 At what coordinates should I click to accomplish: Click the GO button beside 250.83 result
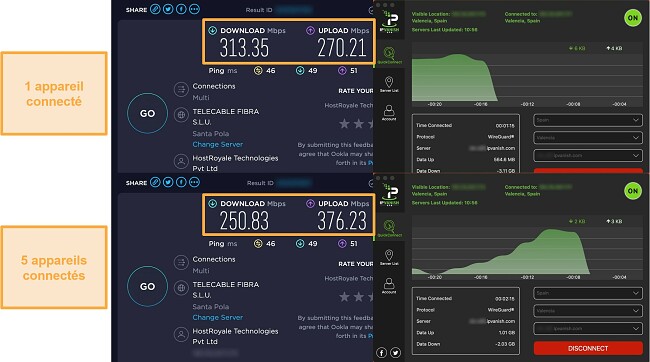pos(147,287)
